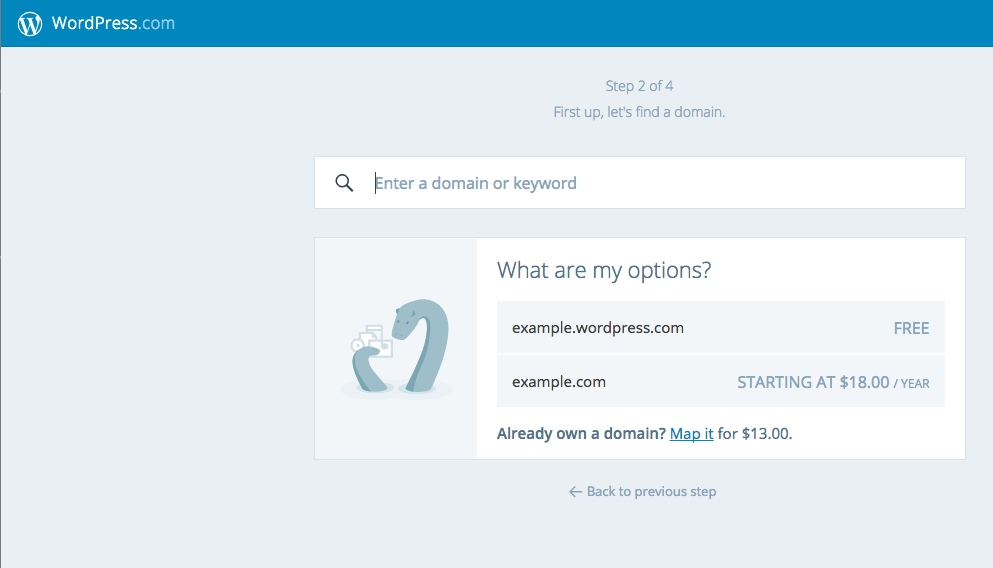The image size is (993, 568).
Task: Click the blue WordPress header bar
Action: point(496,23)
